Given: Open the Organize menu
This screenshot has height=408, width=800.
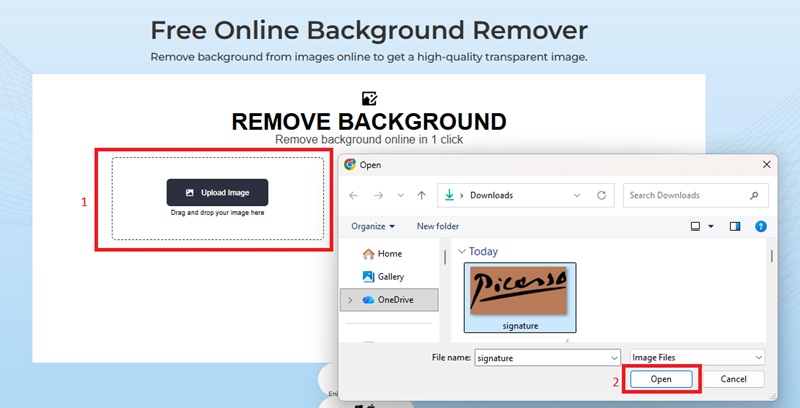Looking at the screenshot, I should [373, 226].
